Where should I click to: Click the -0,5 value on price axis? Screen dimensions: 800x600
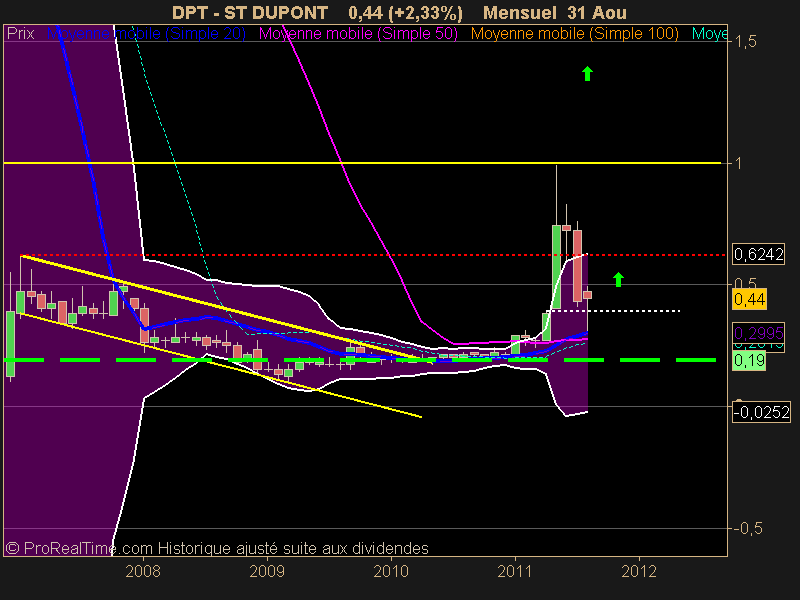pos(748,529)
